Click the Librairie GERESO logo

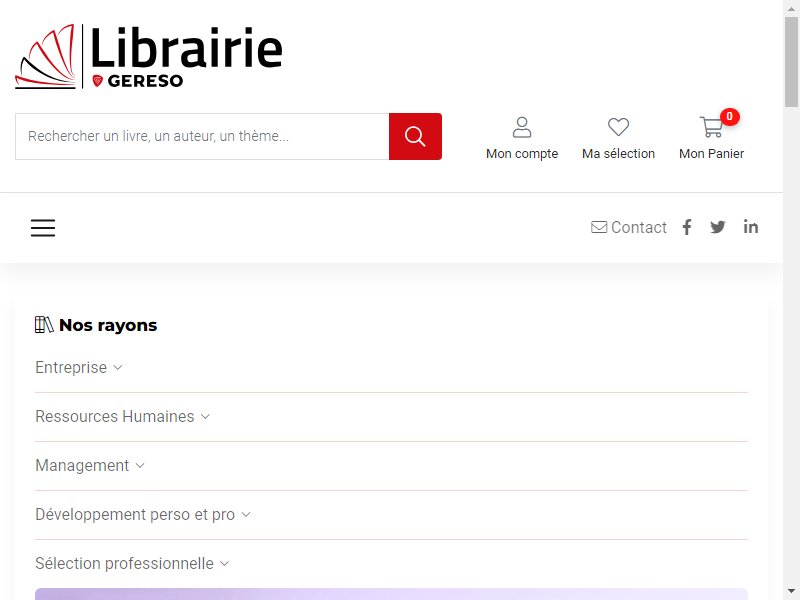click(148, 57)
